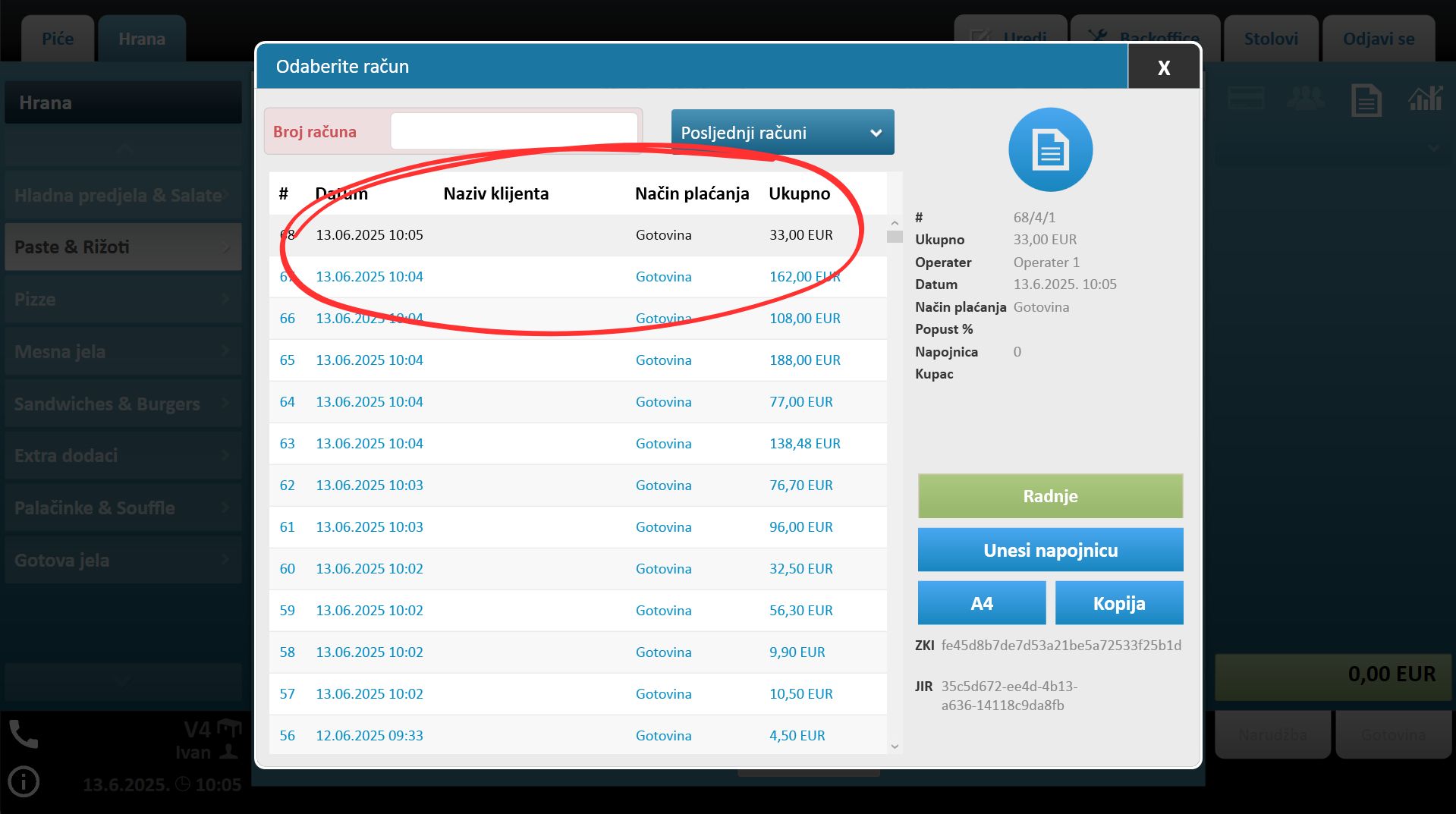
Task: Click the customers group icon
Action: click(1305, 99)
